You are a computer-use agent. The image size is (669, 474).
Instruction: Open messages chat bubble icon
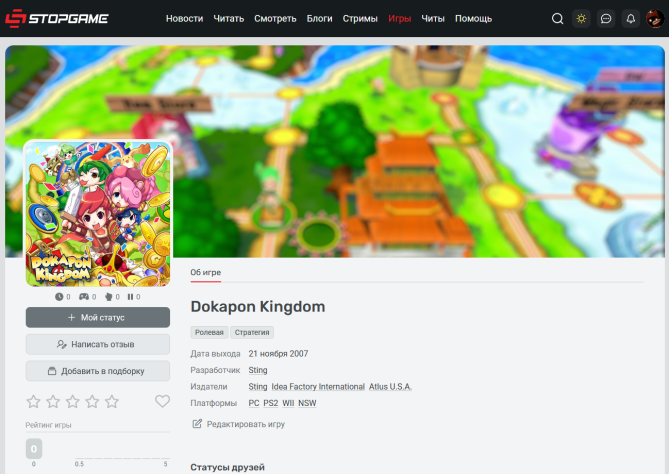click(x=606, y=18)
